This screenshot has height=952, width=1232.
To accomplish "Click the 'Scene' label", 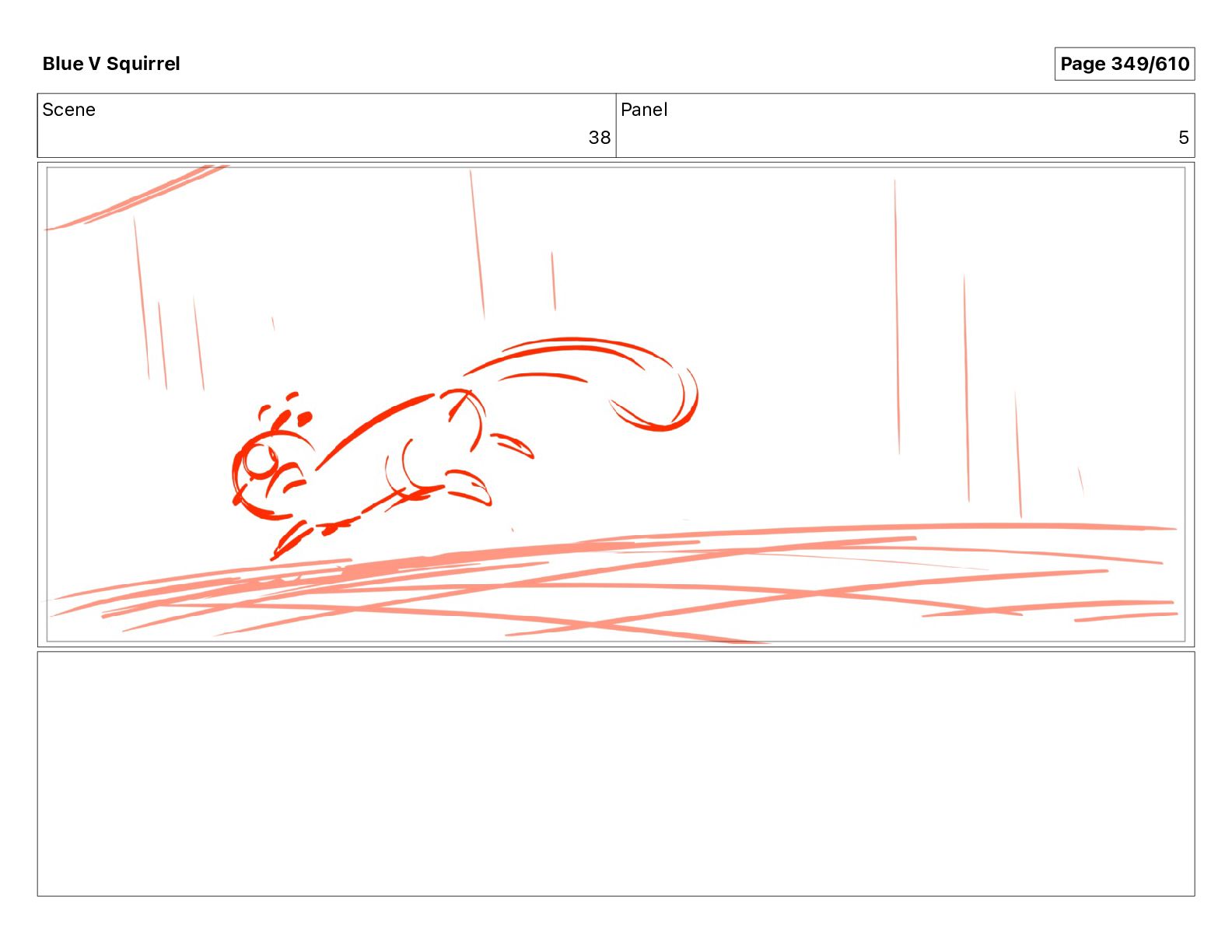I will tap(68, 110).
